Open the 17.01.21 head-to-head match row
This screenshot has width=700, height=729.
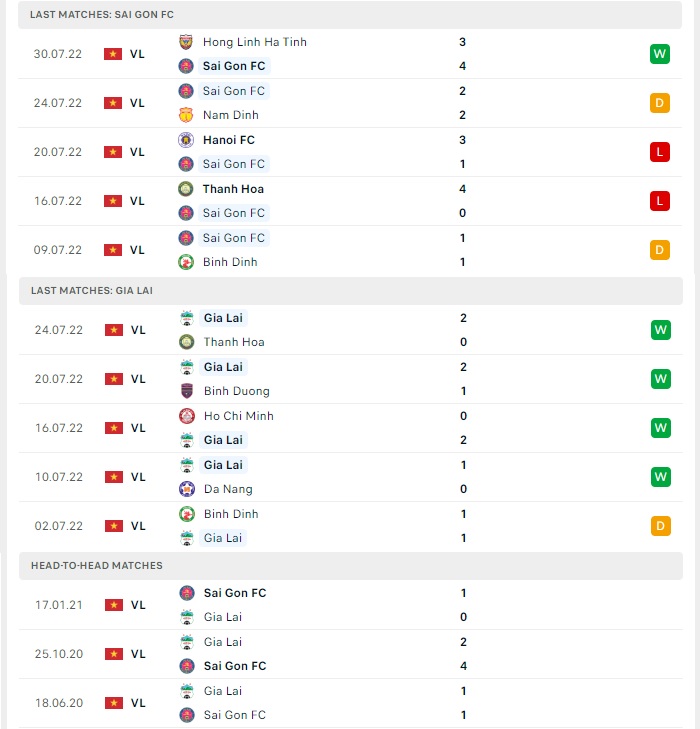351,605
